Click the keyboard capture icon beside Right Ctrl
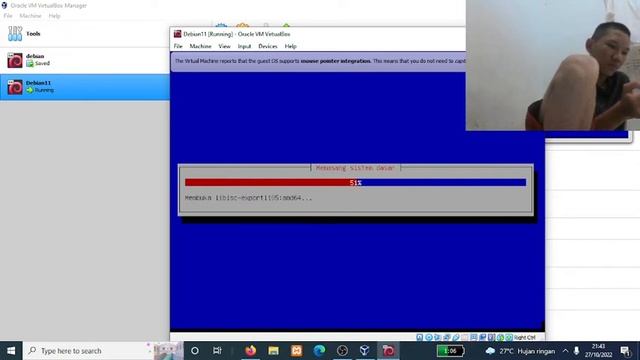640x360 pixels. (509, 337)
